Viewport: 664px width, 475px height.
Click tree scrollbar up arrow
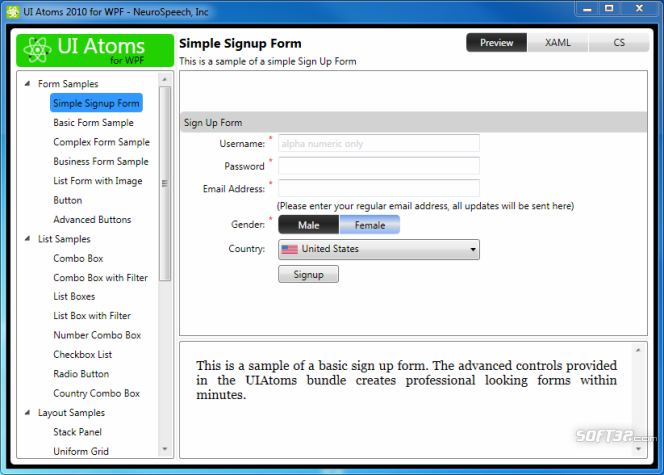click(165, 80)
